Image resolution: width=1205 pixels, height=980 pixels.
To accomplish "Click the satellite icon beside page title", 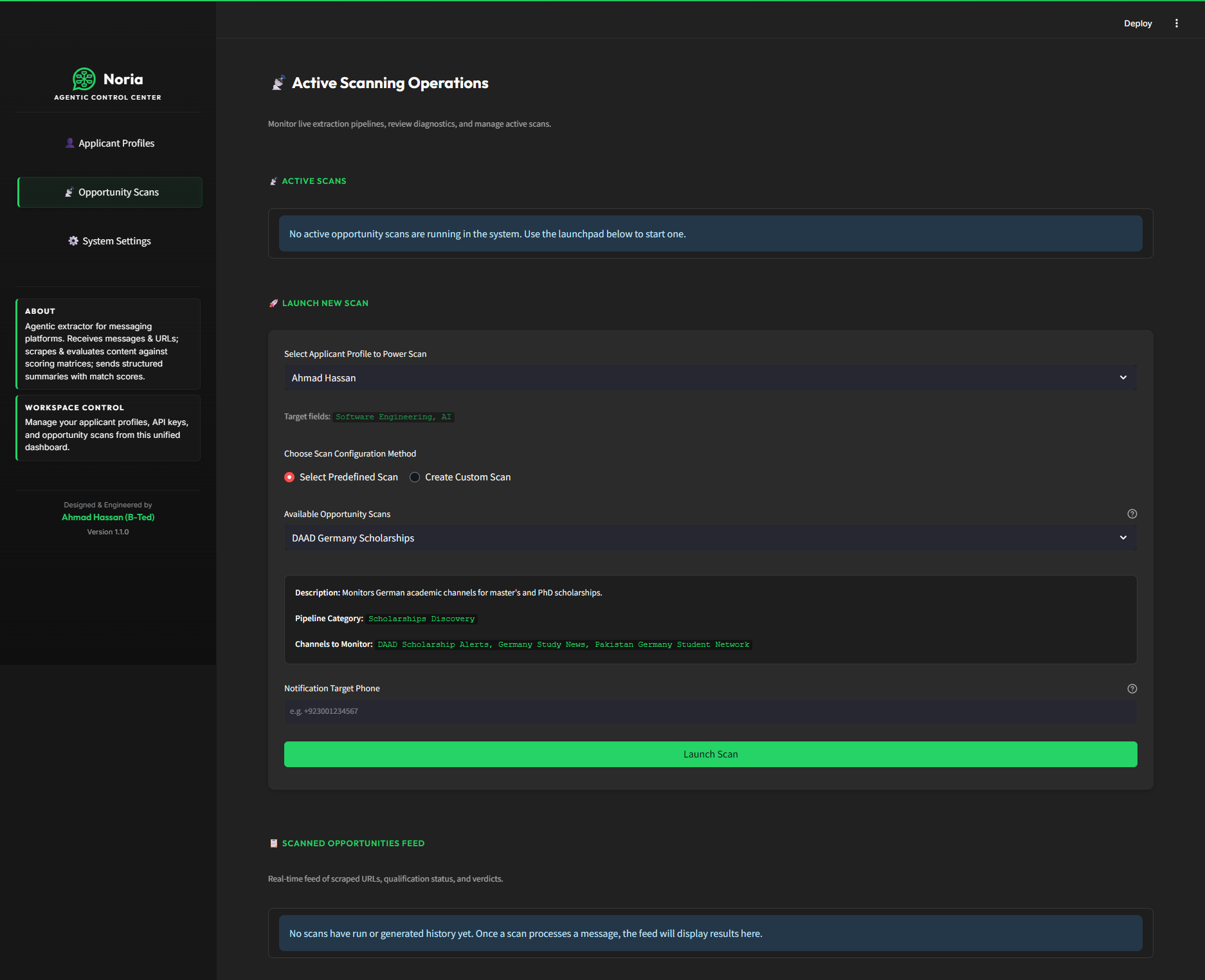I will pyautogui.click(x=278, y=83).
